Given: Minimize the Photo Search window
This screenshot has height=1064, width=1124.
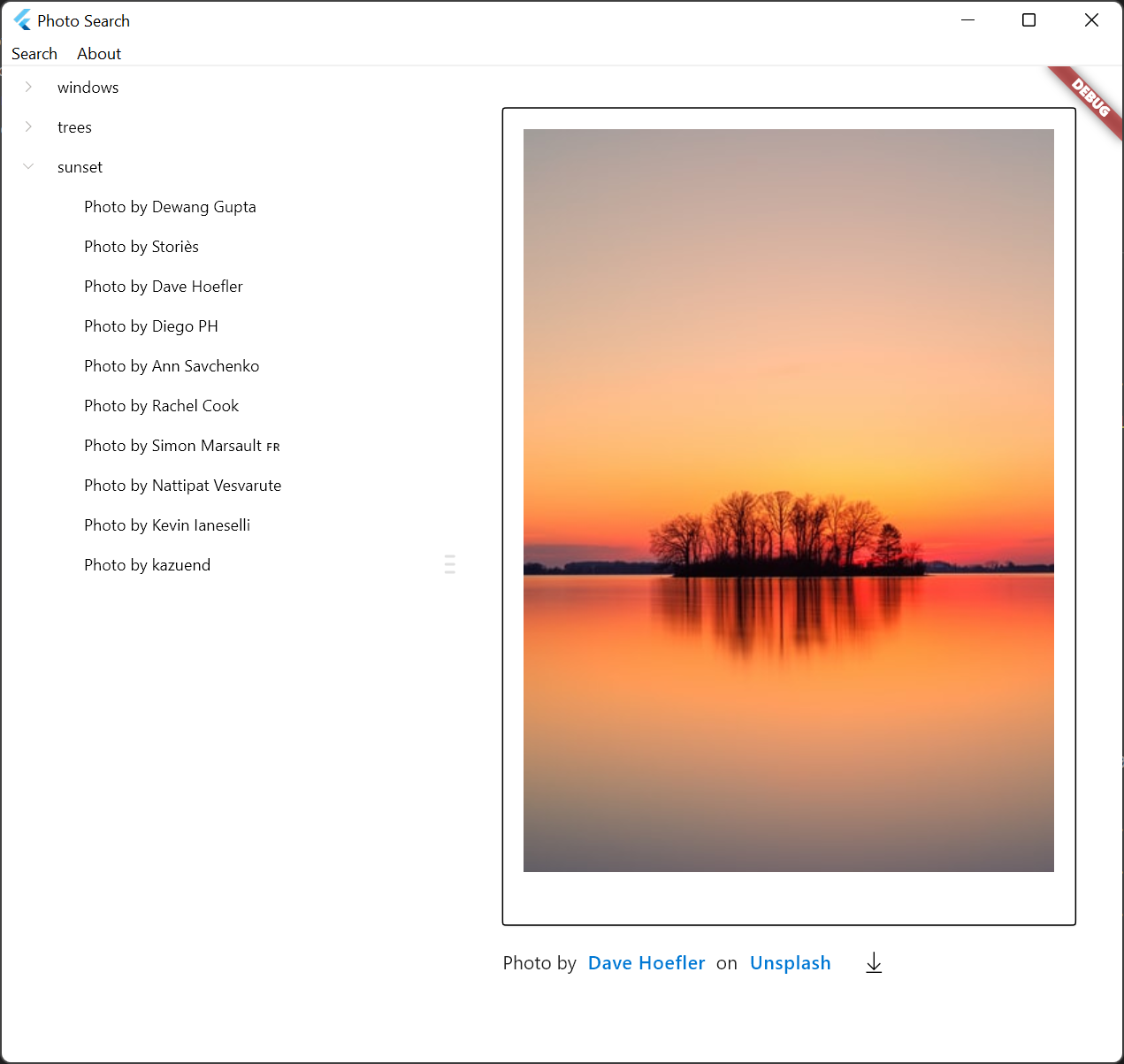Looking at the screenshot, I should pyautogui.click(x=967, y=20).
